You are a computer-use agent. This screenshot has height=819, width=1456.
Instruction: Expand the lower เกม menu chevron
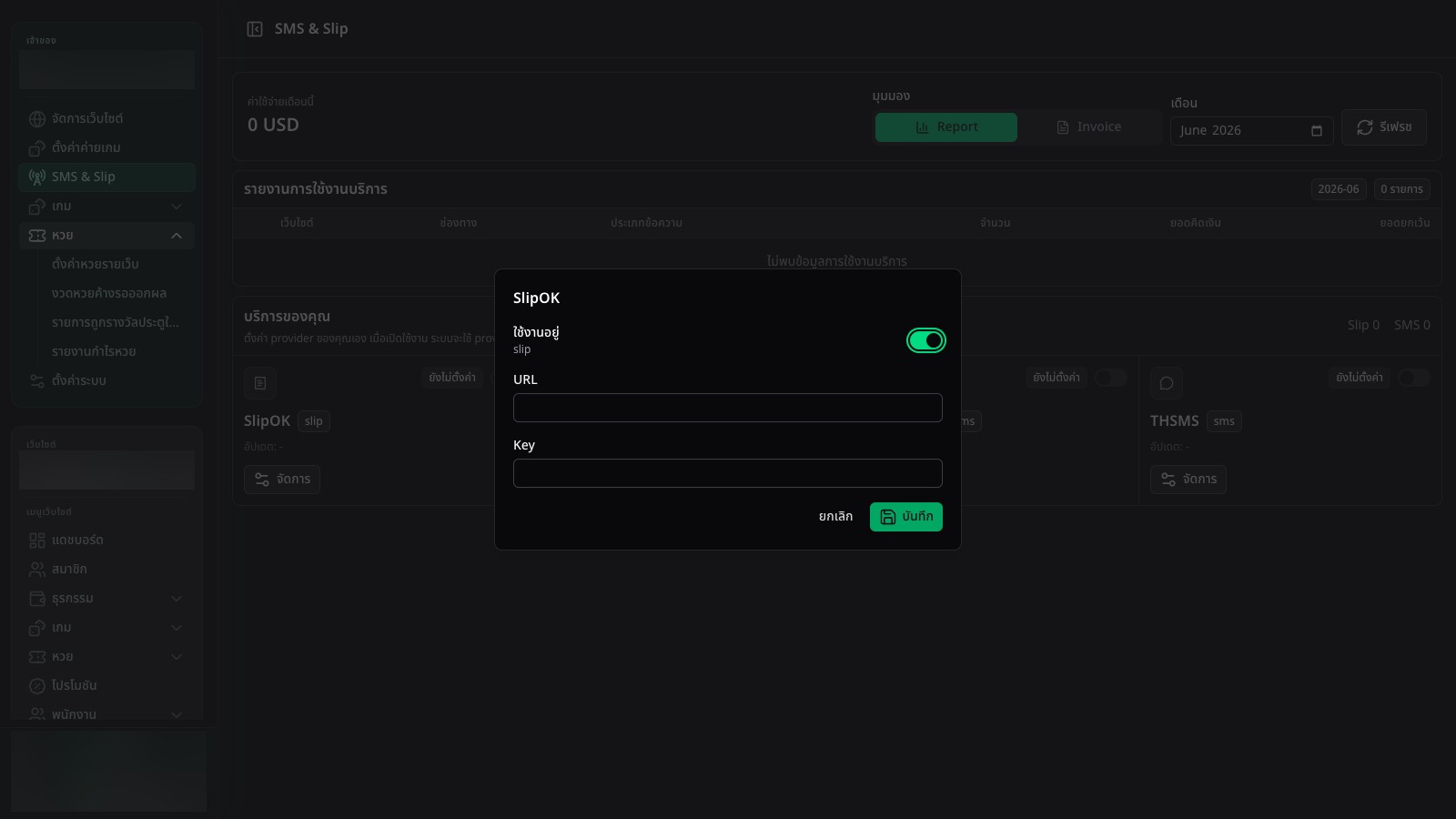[177, 628]
